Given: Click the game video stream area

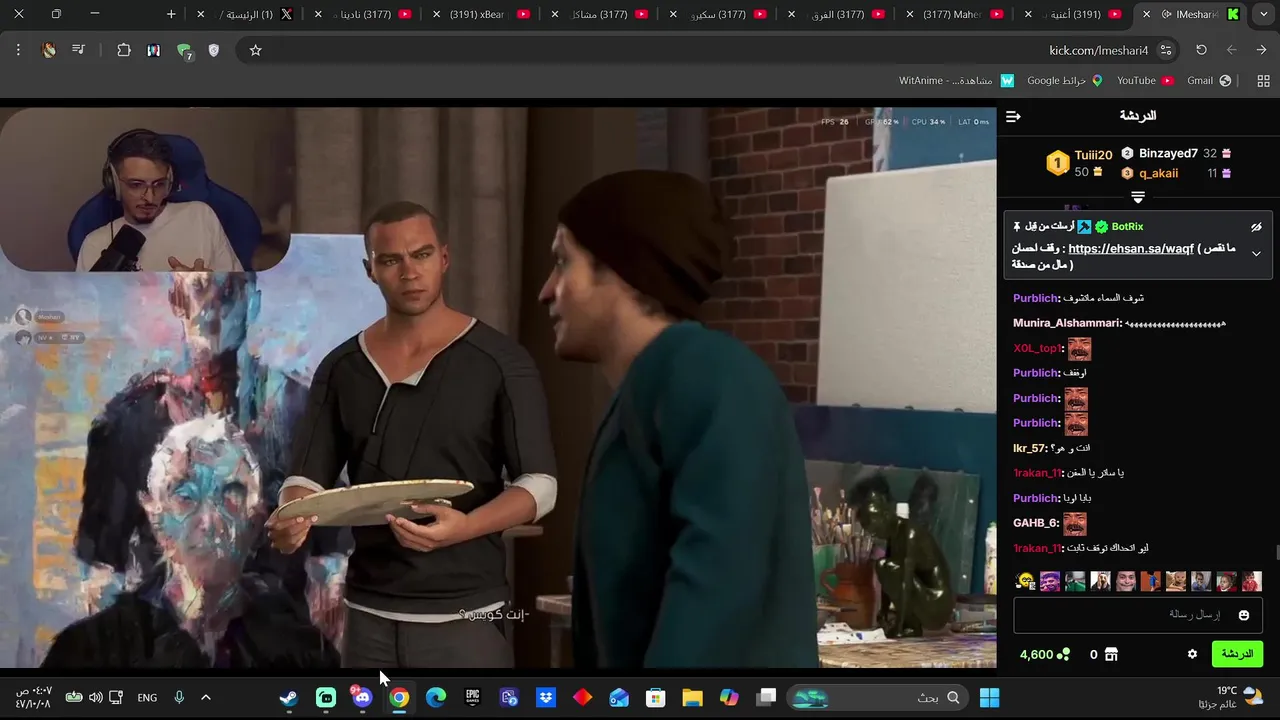Looking at the screenshot, I should tap(498, 387).
